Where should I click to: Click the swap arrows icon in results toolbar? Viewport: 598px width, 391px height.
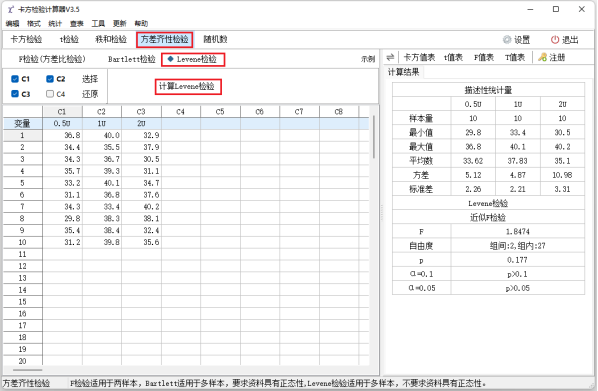click(x=390, y=58)
